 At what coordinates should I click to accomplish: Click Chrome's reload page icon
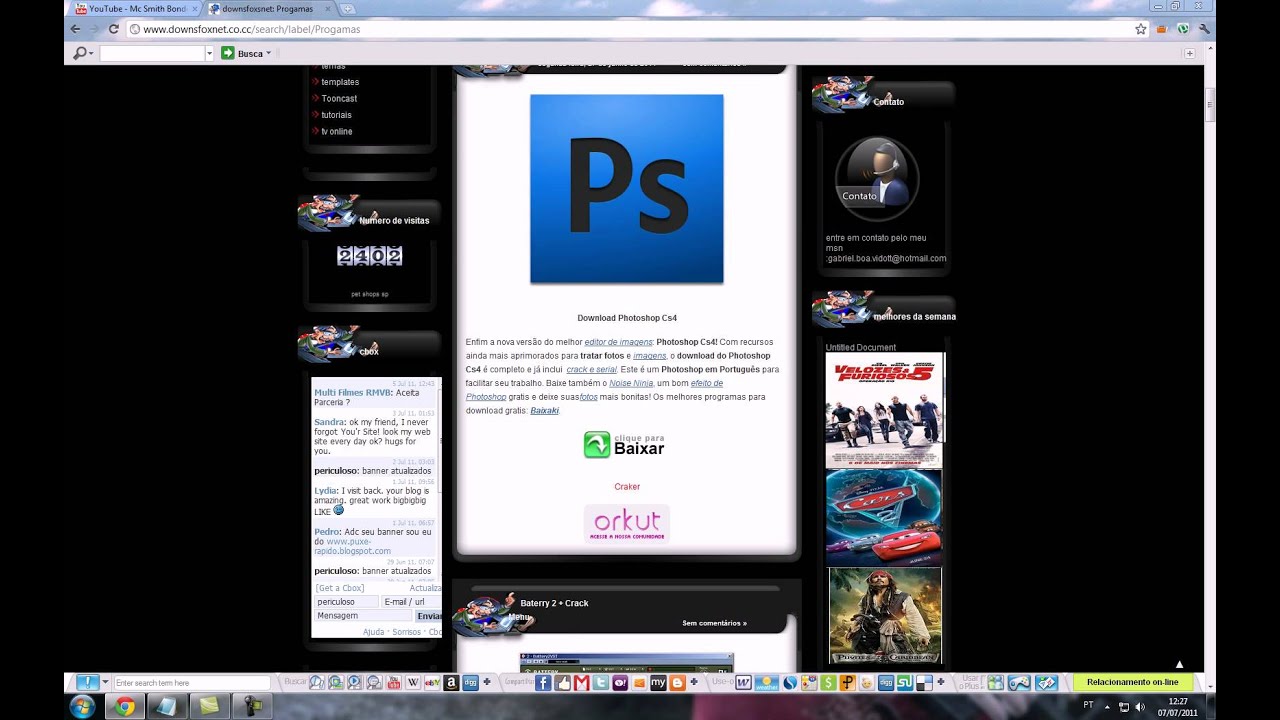[x=114, y=29]
